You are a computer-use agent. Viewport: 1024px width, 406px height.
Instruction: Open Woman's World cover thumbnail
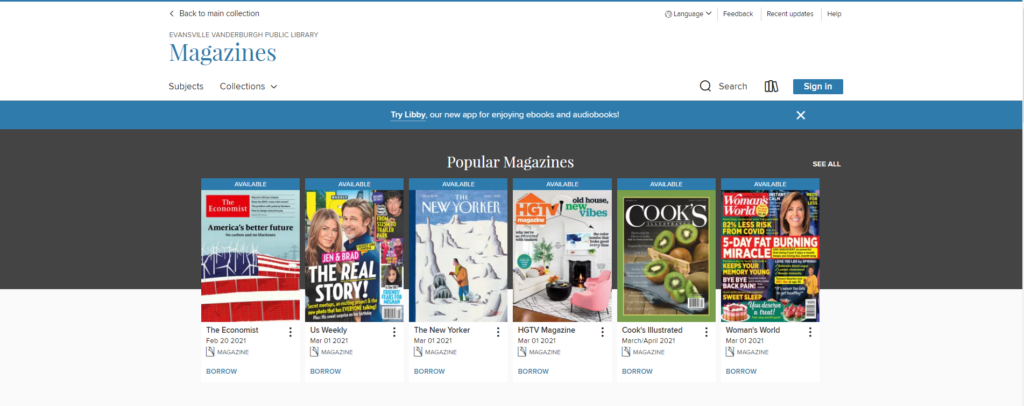coord(770,256)
